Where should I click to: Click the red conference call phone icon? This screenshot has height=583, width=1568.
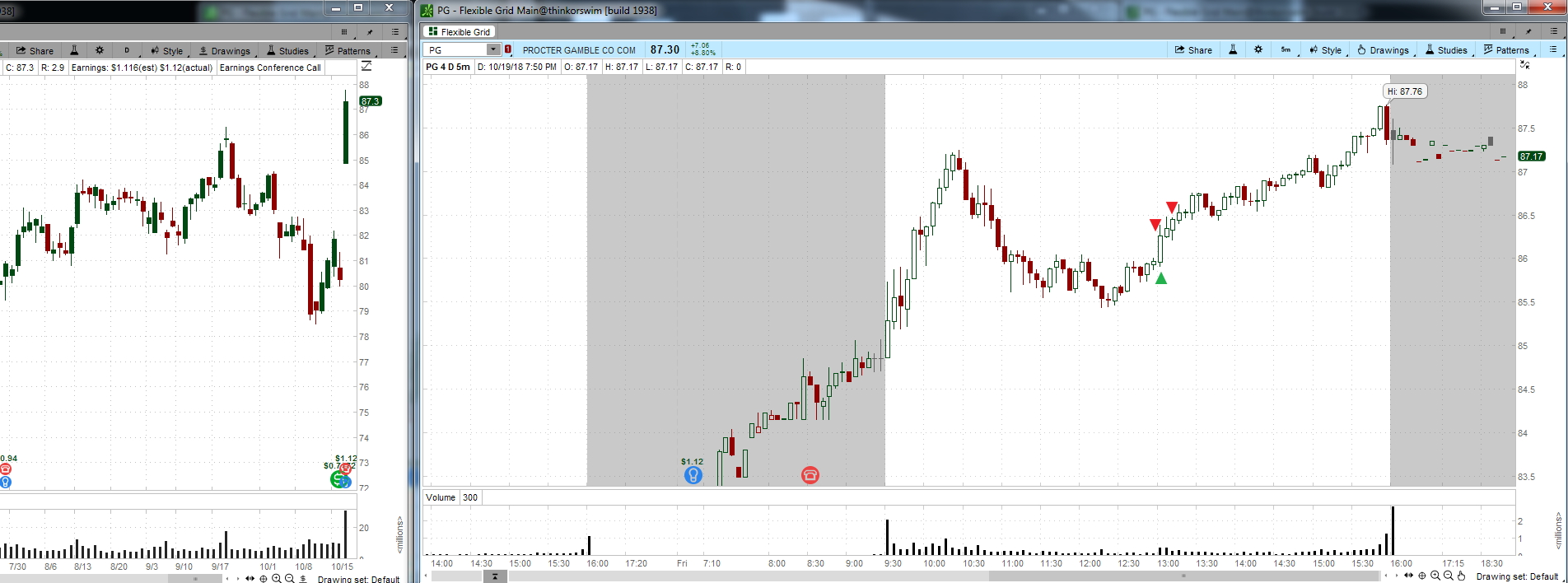tap(810, 475)
